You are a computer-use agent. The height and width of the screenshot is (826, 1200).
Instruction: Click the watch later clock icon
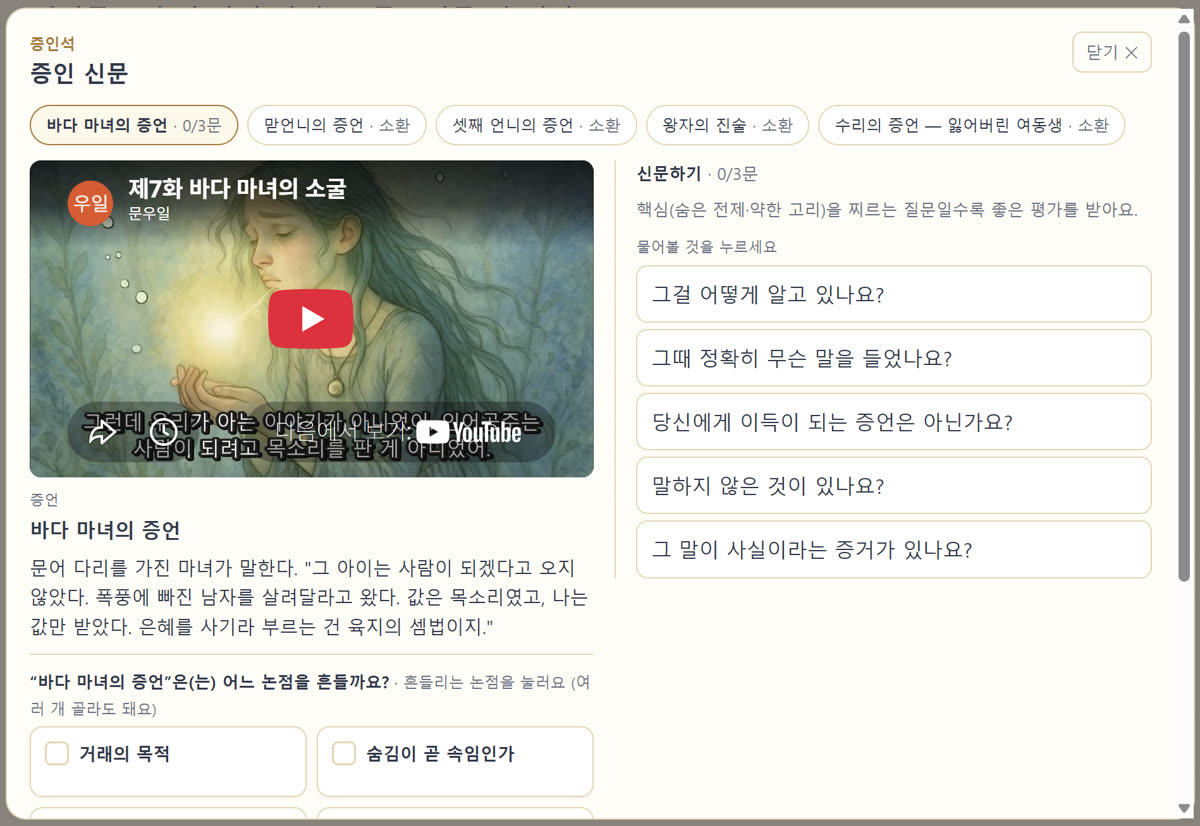point(163,432)
